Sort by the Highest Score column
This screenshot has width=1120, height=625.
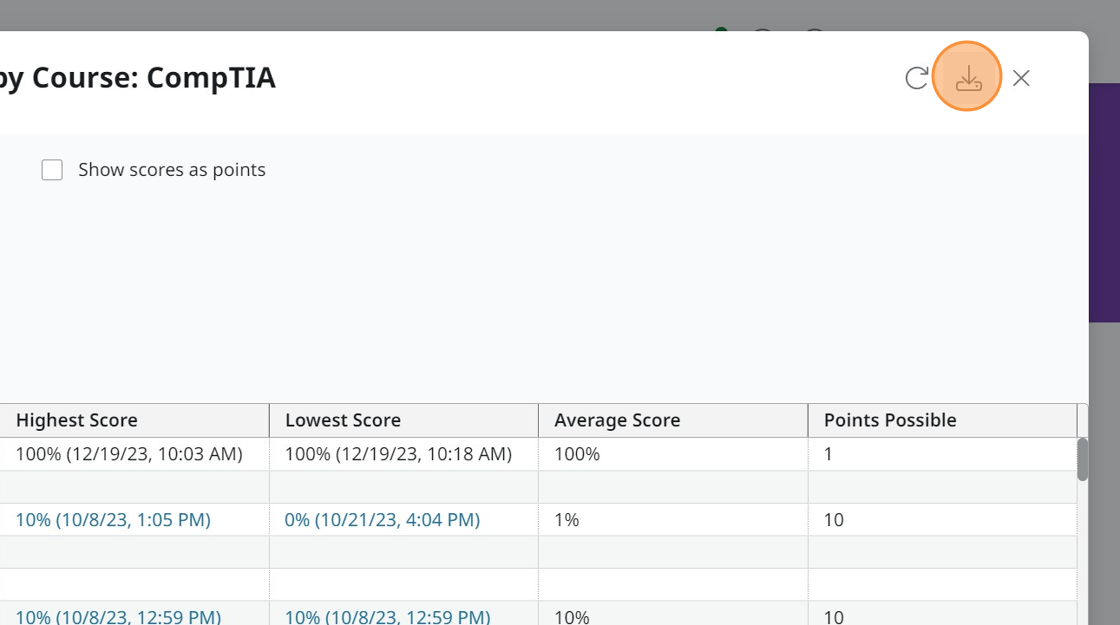pyautogui.click(x=77, y=420)
